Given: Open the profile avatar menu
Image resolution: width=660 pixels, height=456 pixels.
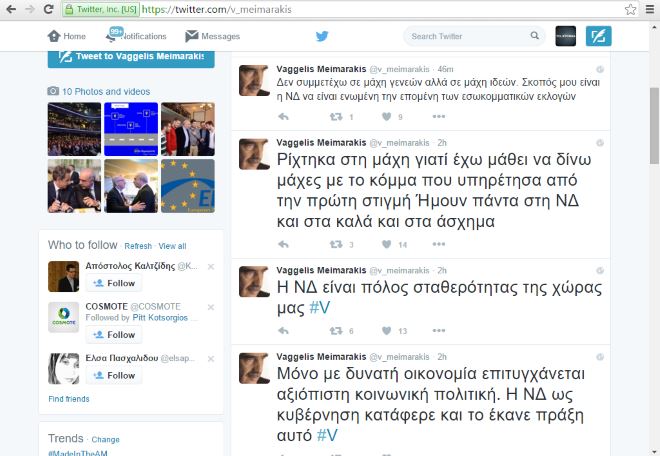Looking at the screenshot, I should coord(565,36).
